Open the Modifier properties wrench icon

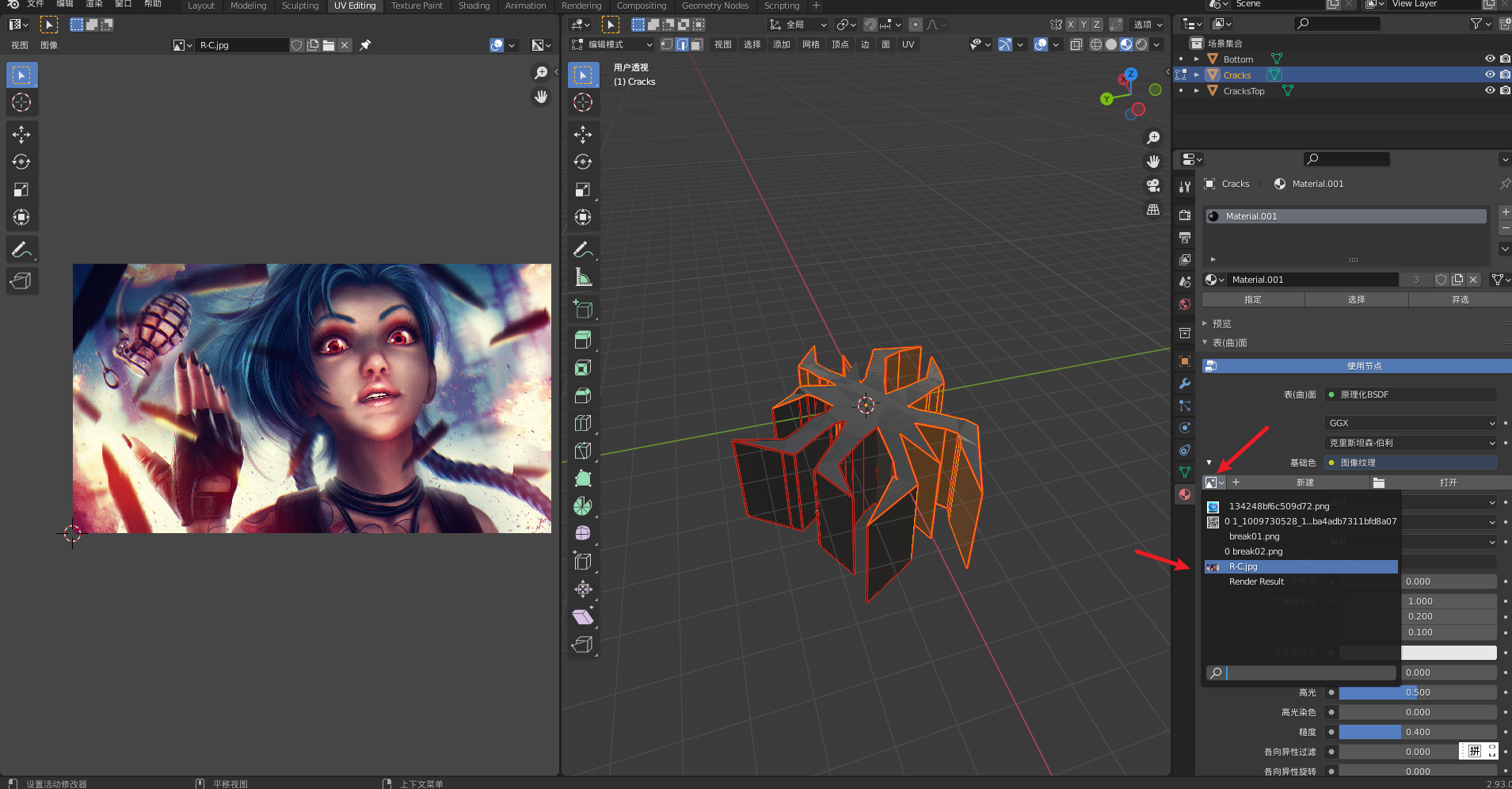pyautogui.click(x=1185, y=383)
